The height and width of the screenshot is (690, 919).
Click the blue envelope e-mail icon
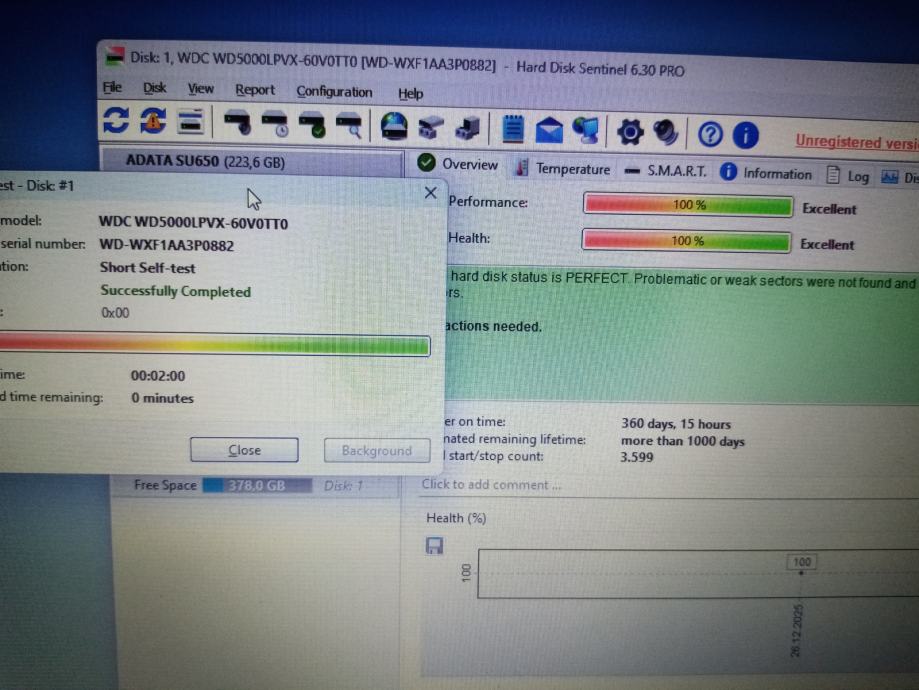tap(549, 130)
